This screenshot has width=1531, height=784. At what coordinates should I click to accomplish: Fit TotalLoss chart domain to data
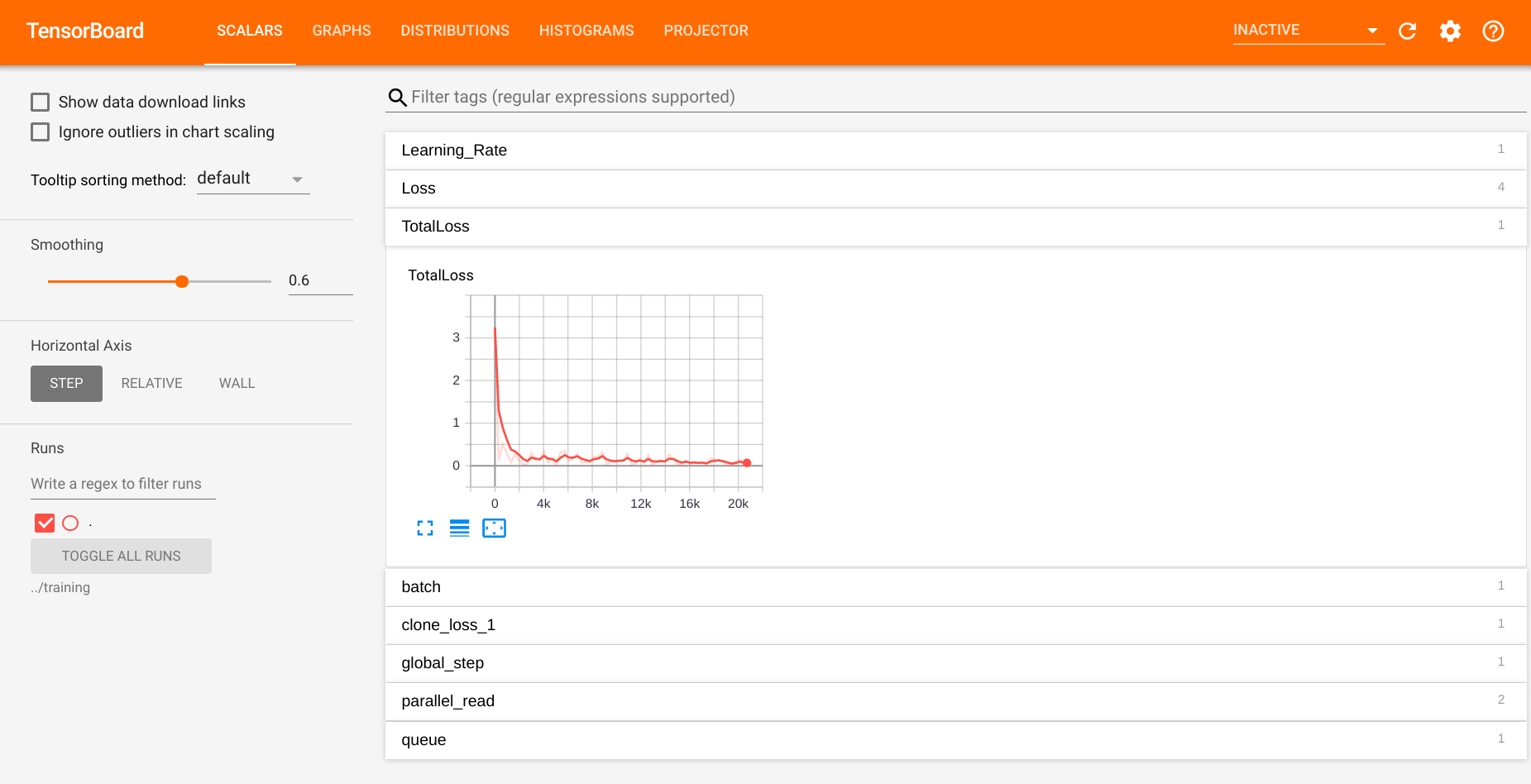(494, 528)
